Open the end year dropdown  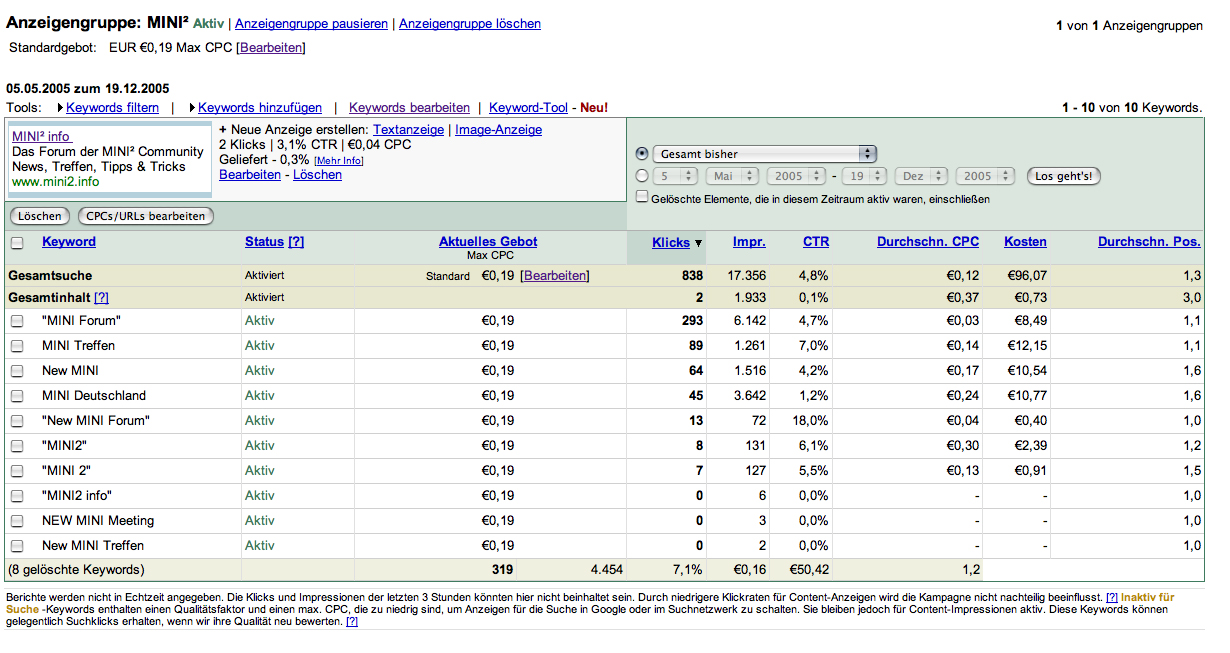pos(984,176)
